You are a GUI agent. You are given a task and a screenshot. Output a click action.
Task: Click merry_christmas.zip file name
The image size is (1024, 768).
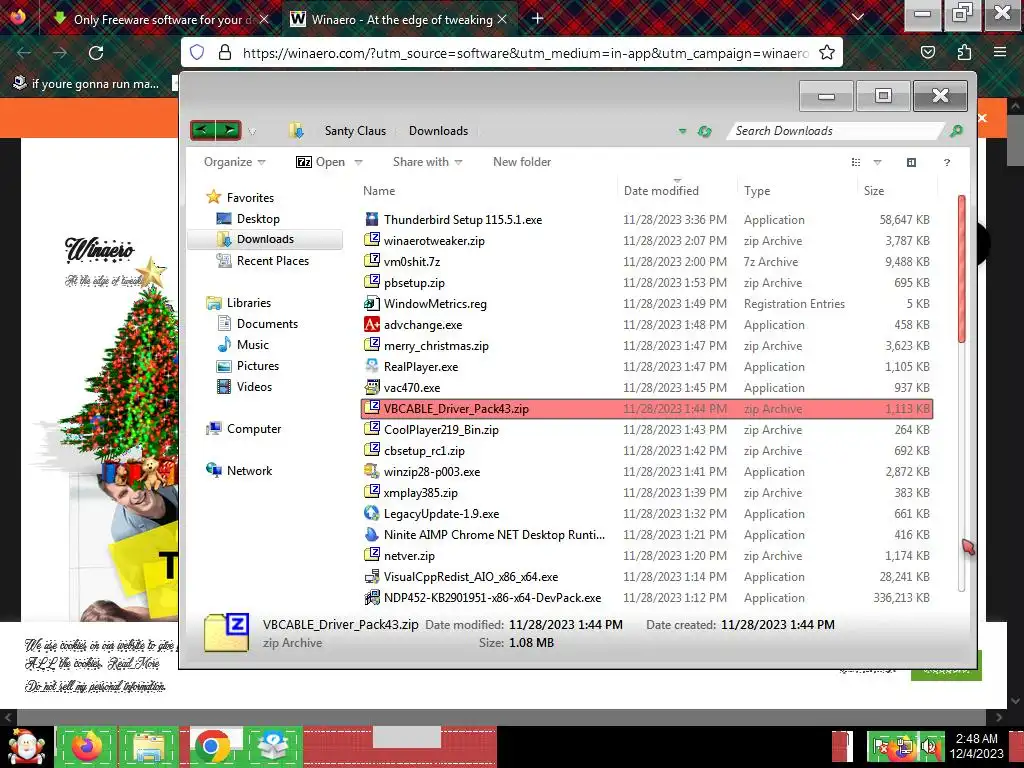tap(436, 345)
